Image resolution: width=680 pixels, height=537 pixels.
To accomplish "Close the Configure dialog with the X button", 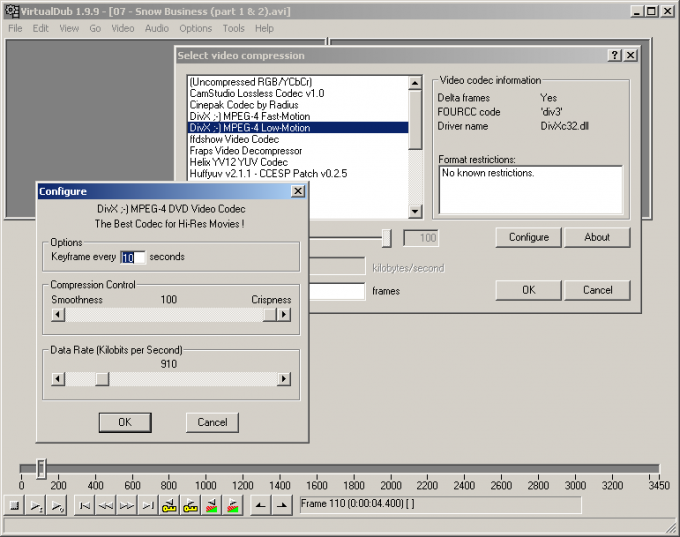I will pos(298,191).
